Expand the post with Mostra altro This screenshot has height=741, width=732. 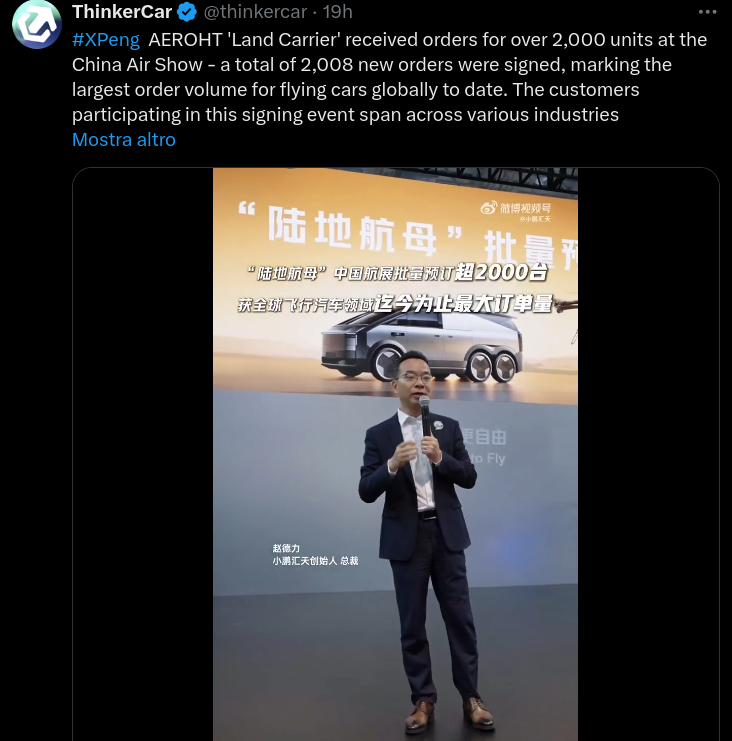(x=124, y=140)
